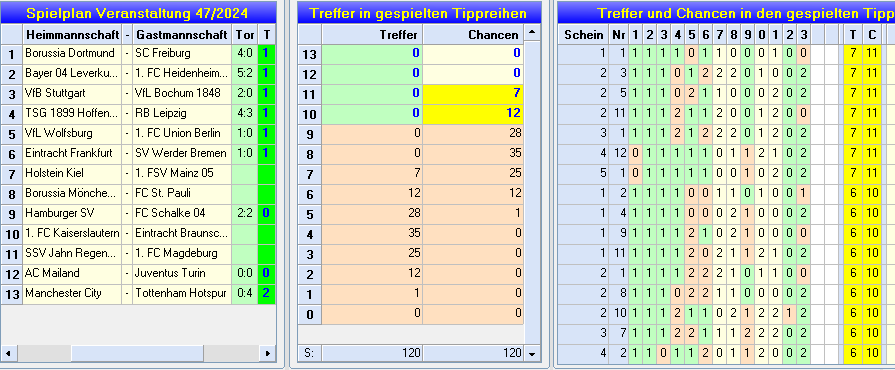The image size is (895, 370).
Task: Click Nr 9 cell in Schein 1 row
Action: pos(618,234)
